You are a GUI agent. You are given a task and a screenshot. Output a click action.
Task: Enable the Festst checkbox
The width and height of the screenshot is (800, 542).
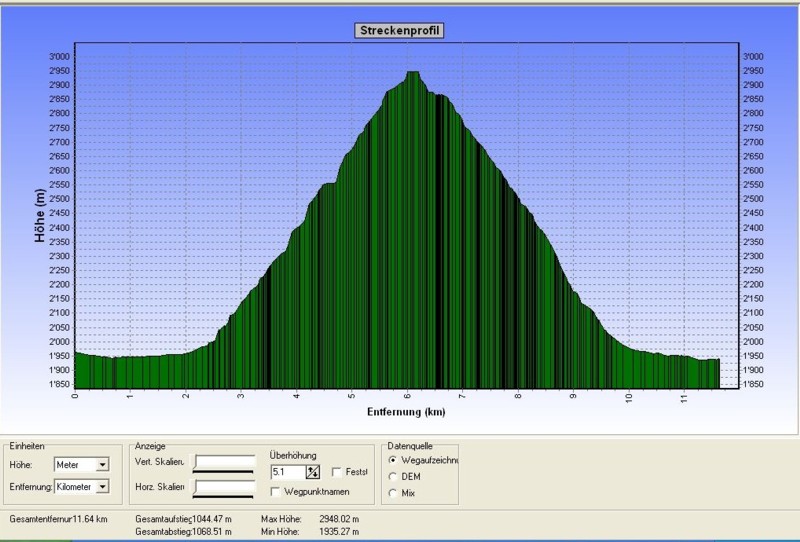[337, 472]
